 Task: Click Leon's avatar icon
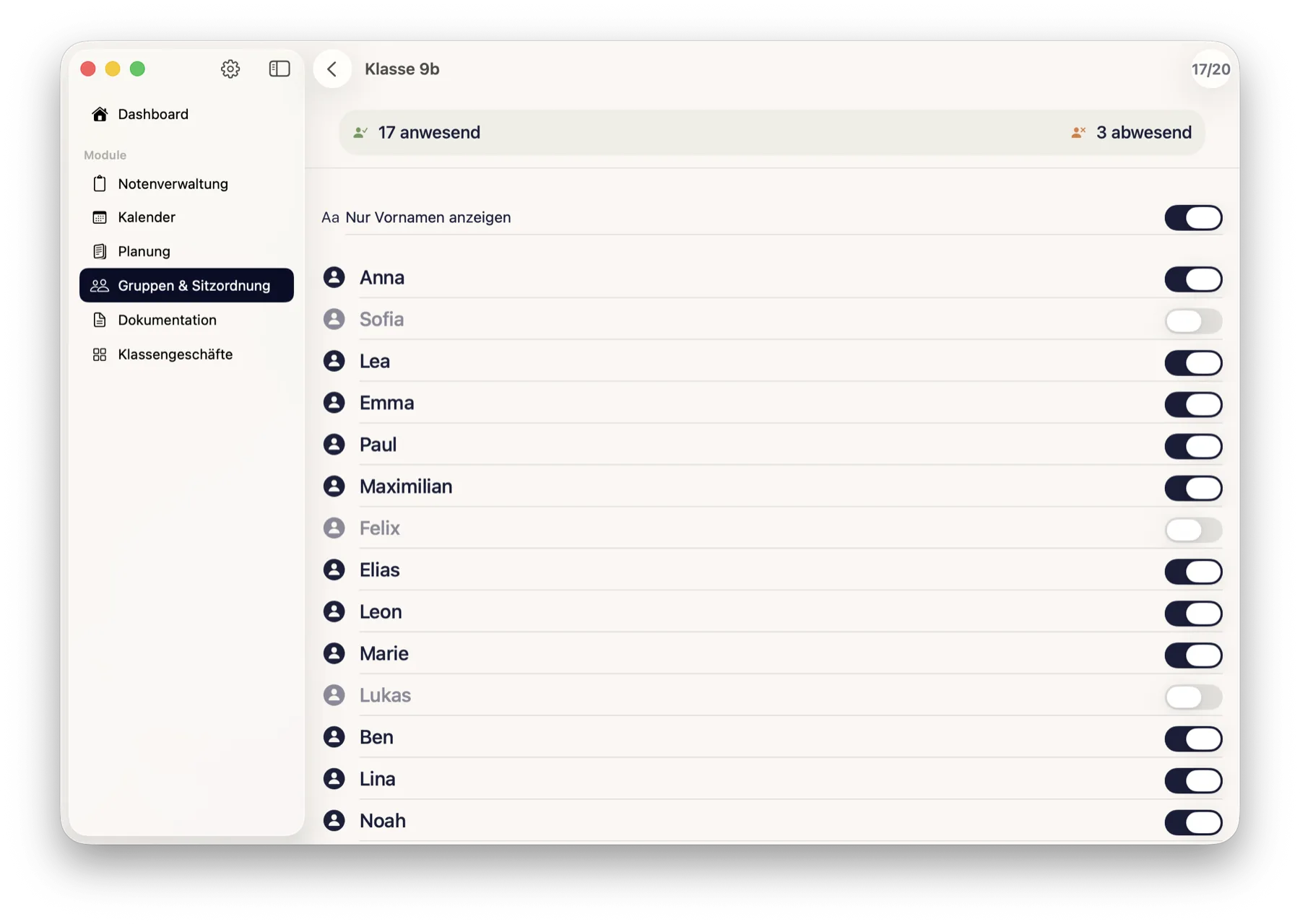click(334, 612)
